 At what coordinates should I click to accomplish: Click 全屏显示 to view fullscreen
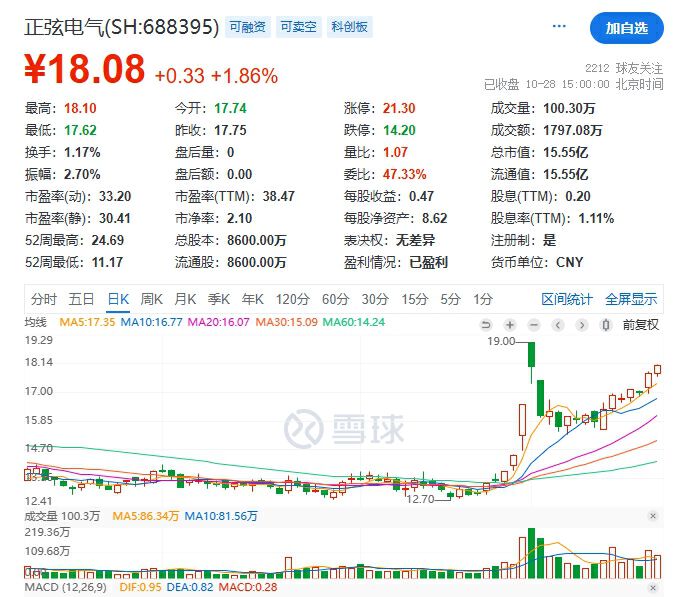(631, 299)
